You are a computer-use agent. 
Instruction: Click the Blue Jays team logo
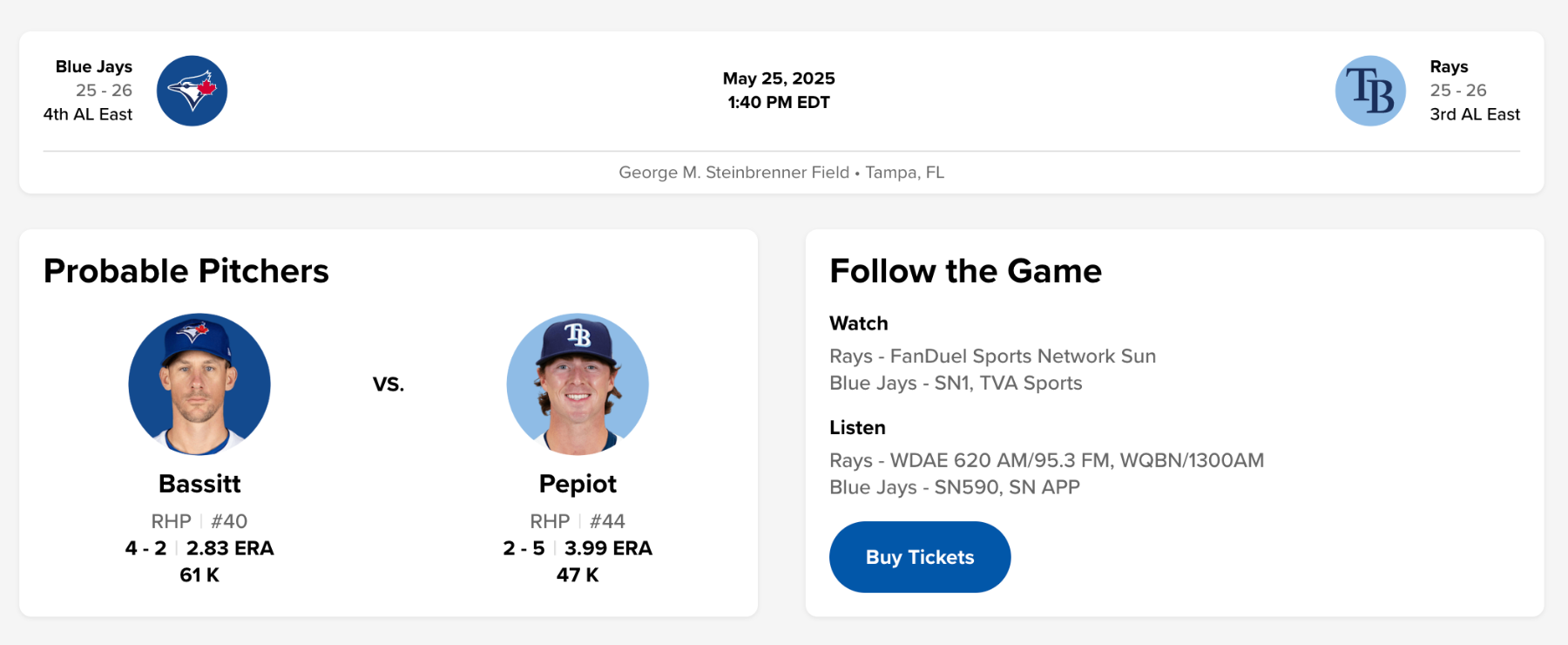pyautogui.click(x=192, y=91)
